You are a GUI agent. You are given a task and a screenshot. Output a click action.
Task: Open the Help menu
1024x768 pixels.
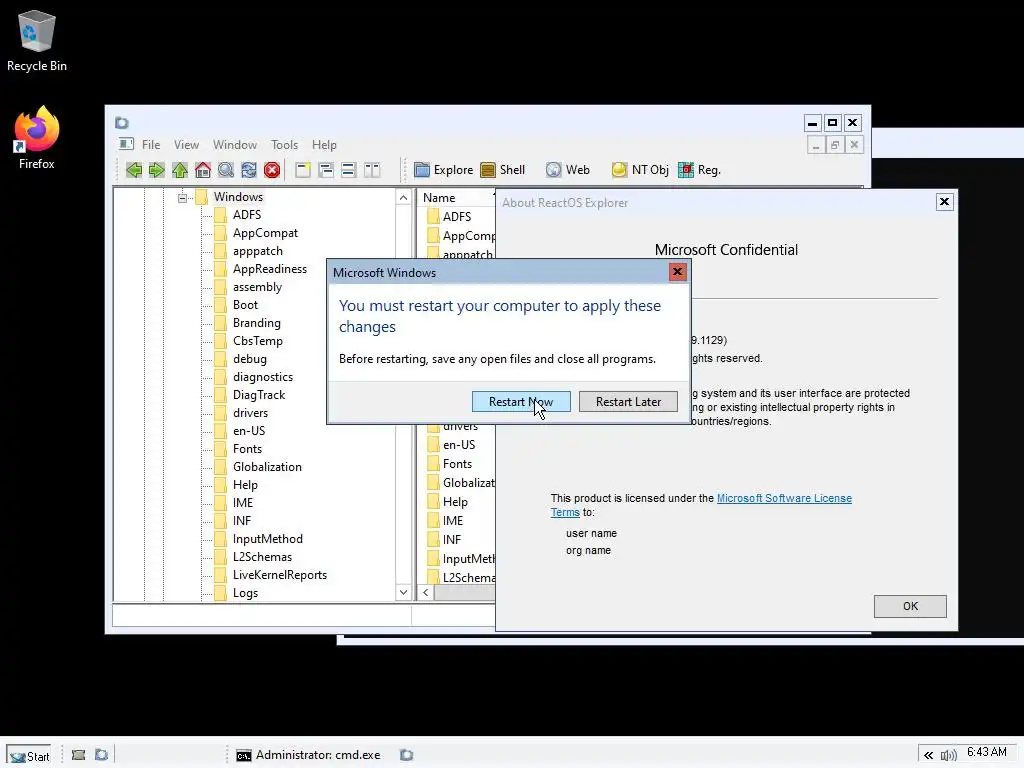(x=324, y=145)
